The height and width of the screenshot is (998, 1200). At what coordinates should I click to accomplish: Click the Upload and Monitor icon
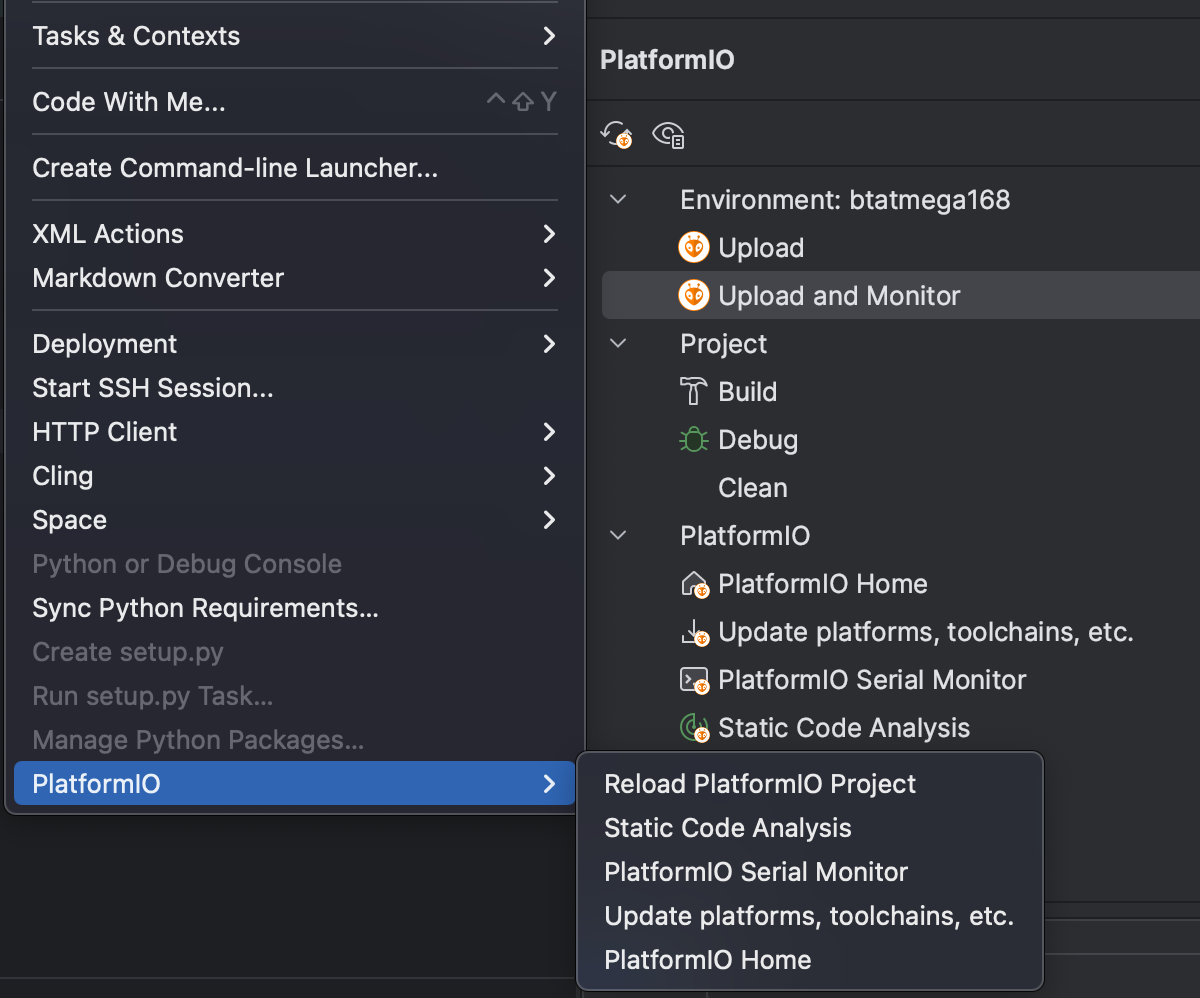click(693, 296)
